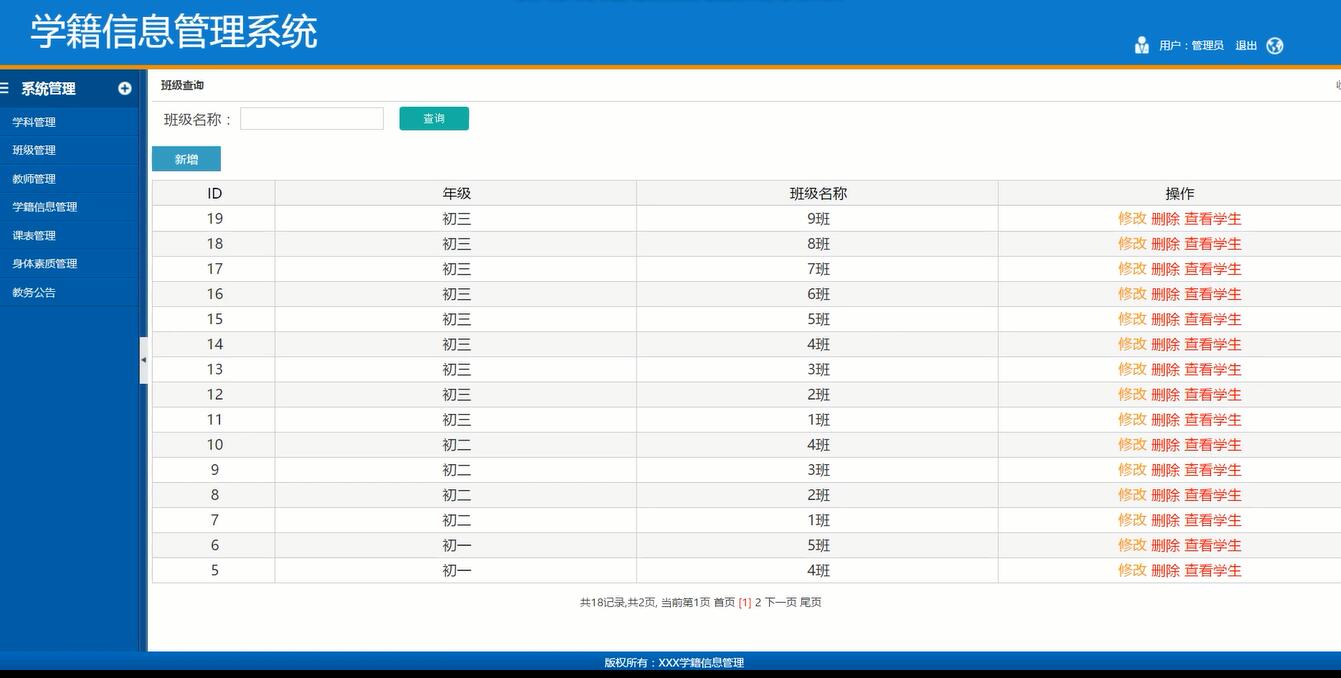Click the 班级名称 column header

pyautogui.click(x=818, y=193)
